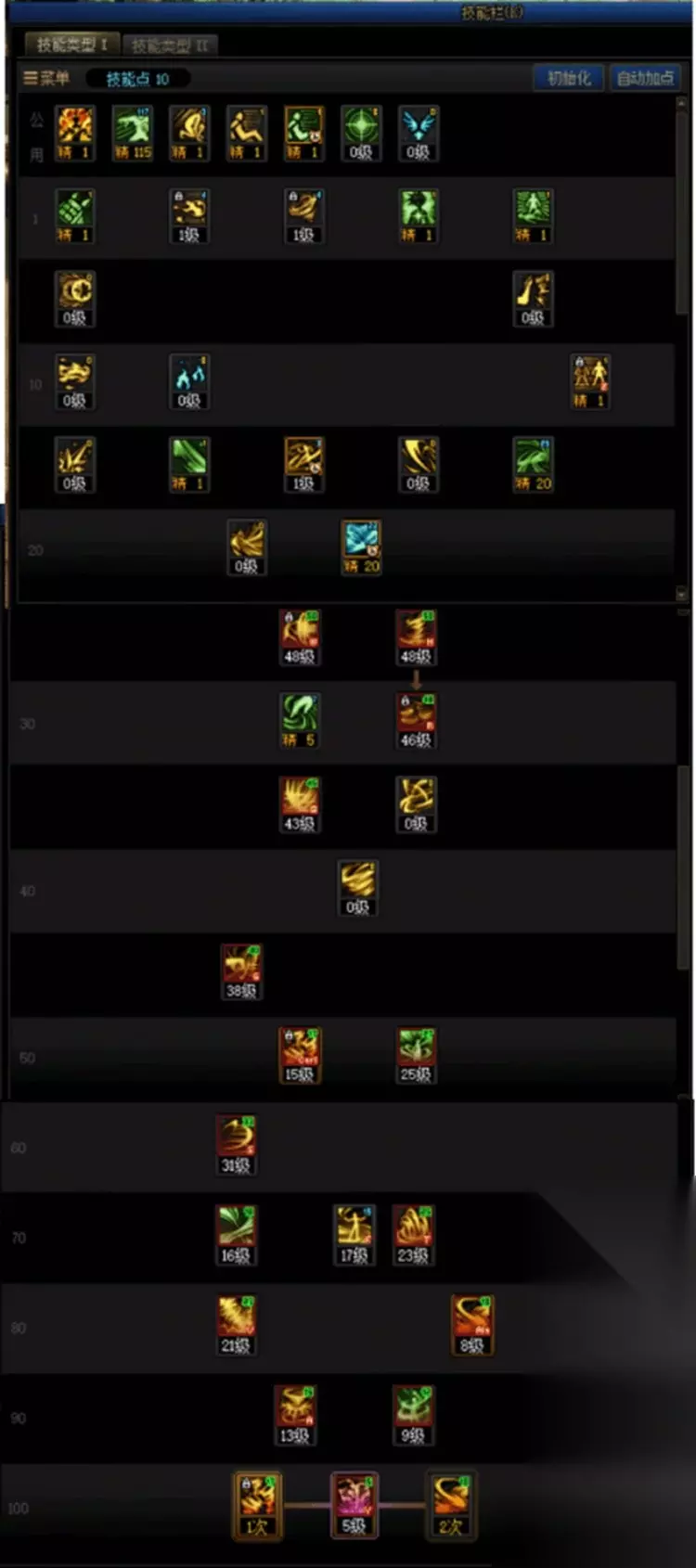The image size is (696, 1568).
Task: Select the skill icon at level 46级
Action: (x=416, y=721)
